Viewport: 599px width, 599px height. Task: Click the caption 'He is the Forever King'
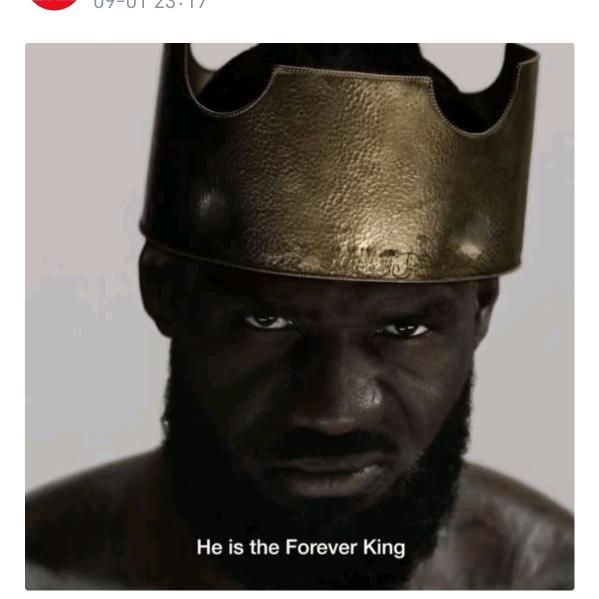point(301,547)
